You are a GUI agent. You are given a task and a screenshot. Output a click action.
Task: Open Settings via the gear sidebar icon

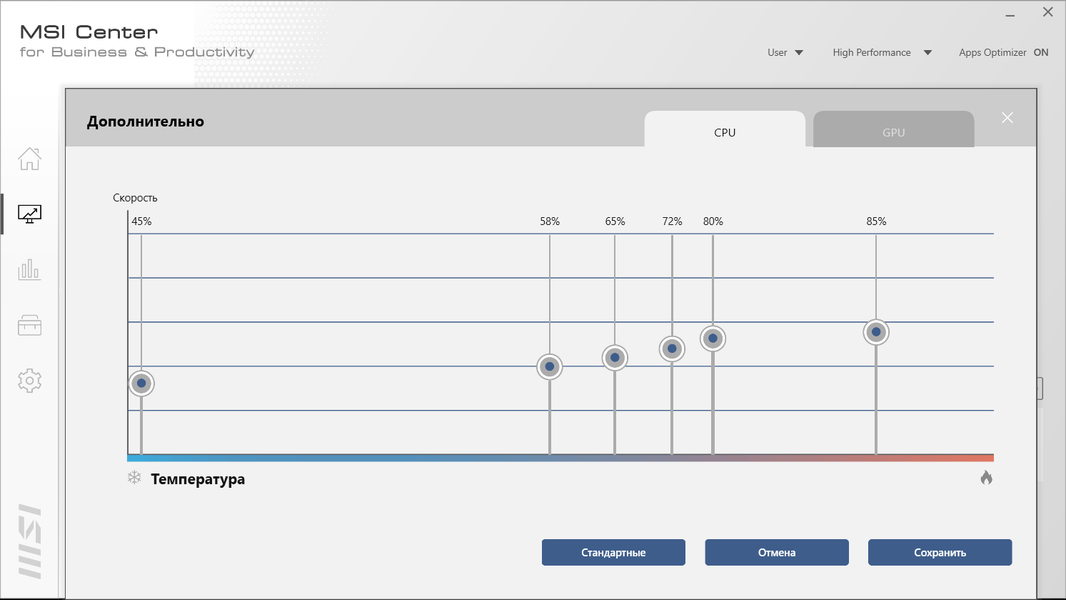pos(29,381)
